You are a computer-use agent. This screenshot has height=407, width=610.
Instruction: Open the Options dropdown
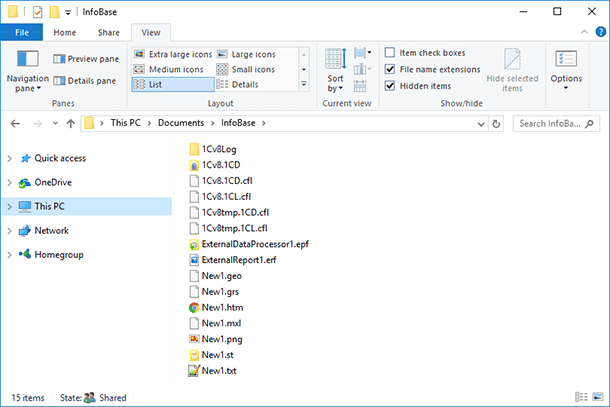(x=566, y=70)
